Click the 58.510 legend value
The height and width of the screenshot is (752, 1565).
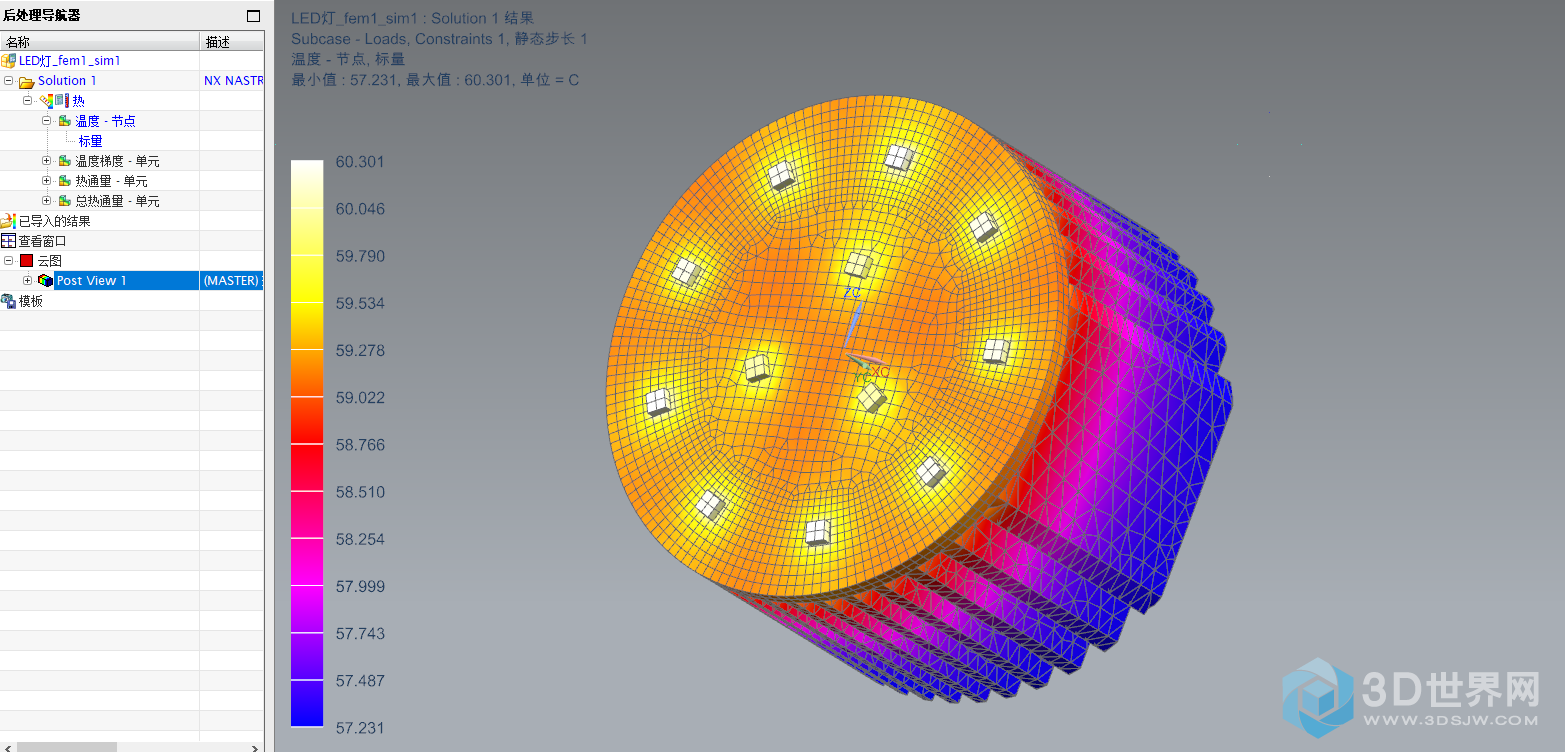[360, 492]
